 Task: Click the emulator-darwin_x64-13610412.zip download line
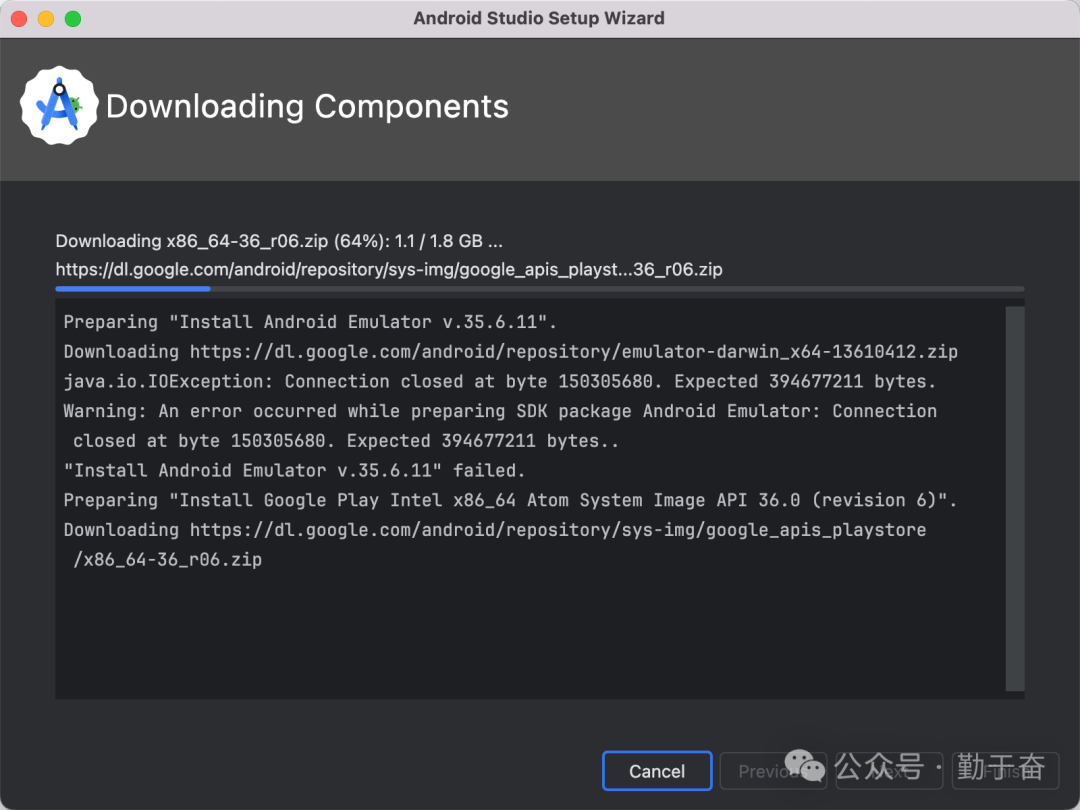[510, 352]
